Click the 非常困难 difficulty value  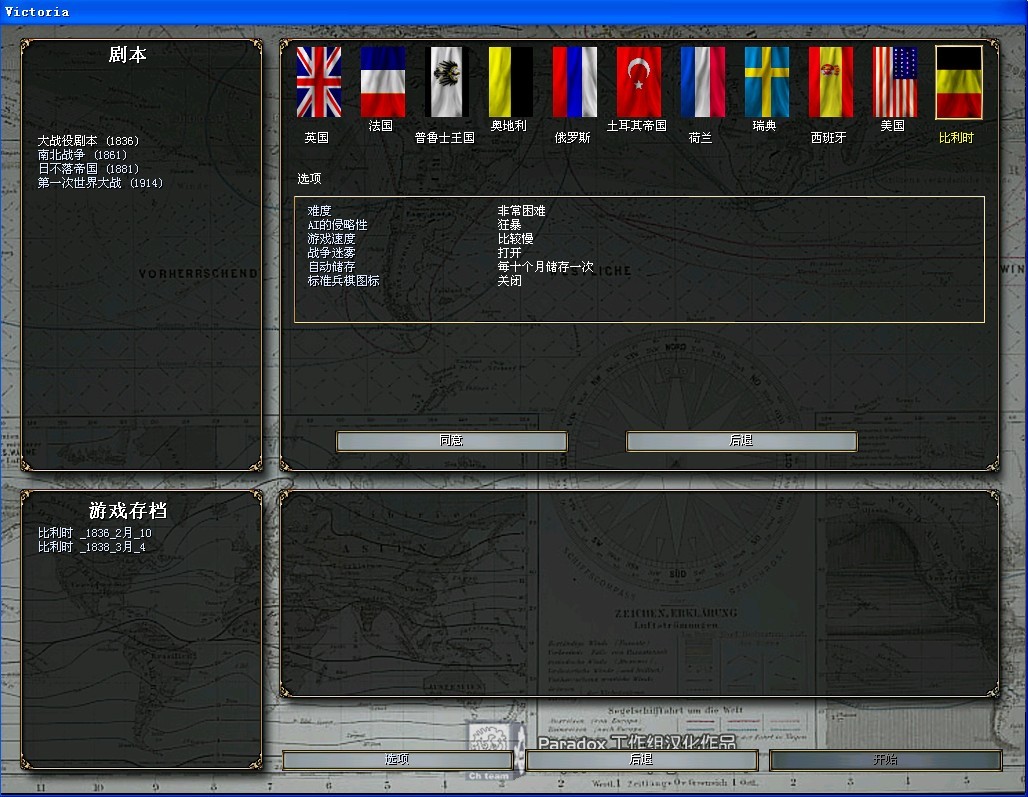(521, 210)
